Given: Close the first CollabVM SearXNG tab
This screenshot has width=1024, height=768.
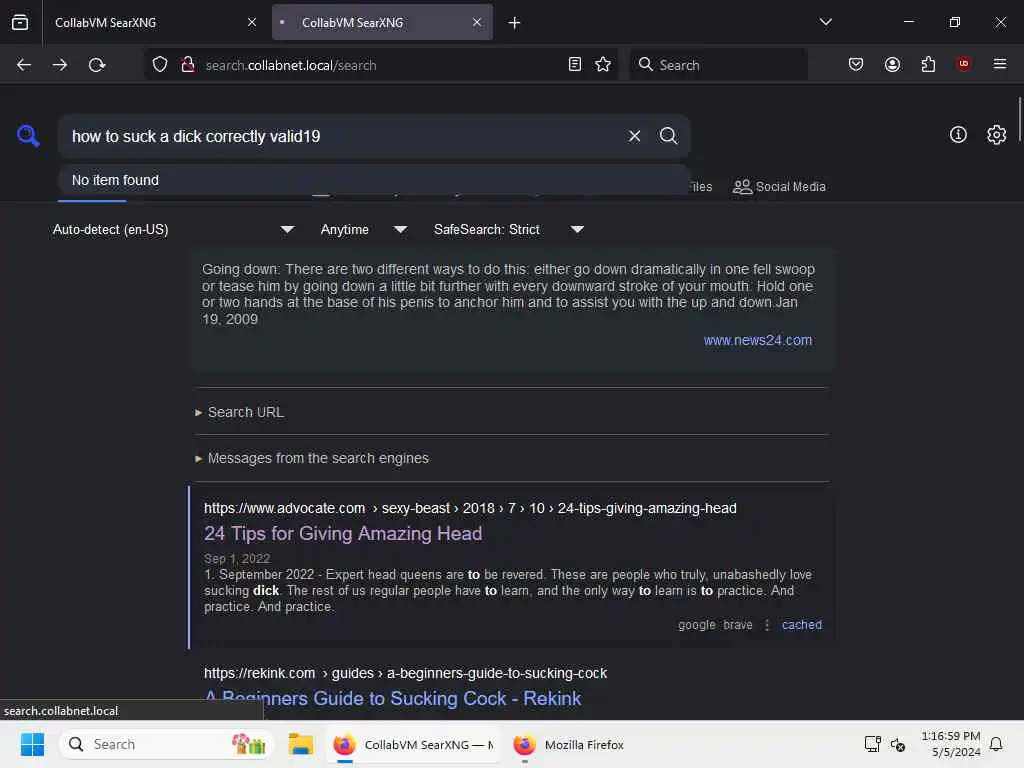Looking at the screenshot, I should 251,22.
